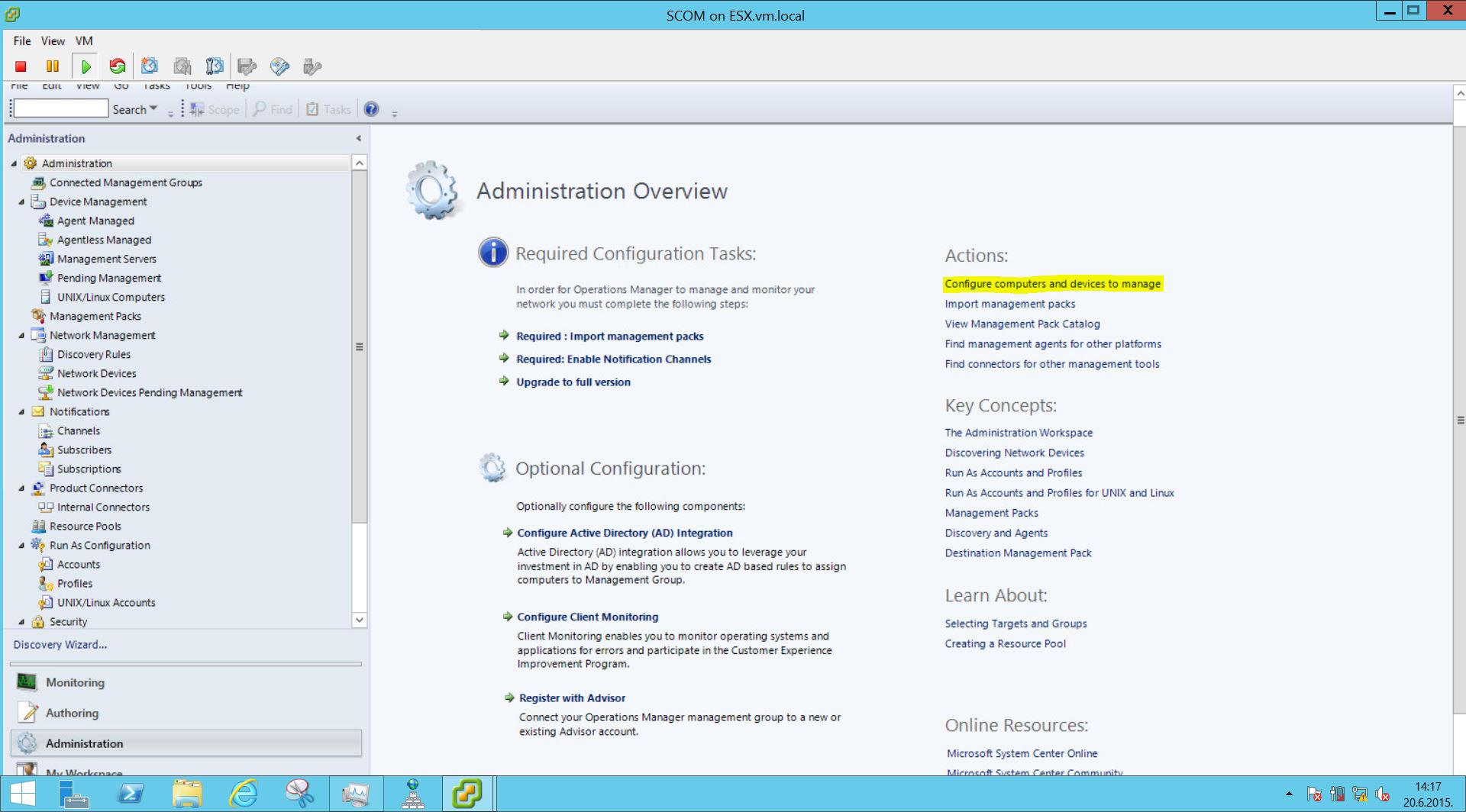Click the red power off VM icon
This screenshot has width=1466, height=812.
[x=21, y=66]
